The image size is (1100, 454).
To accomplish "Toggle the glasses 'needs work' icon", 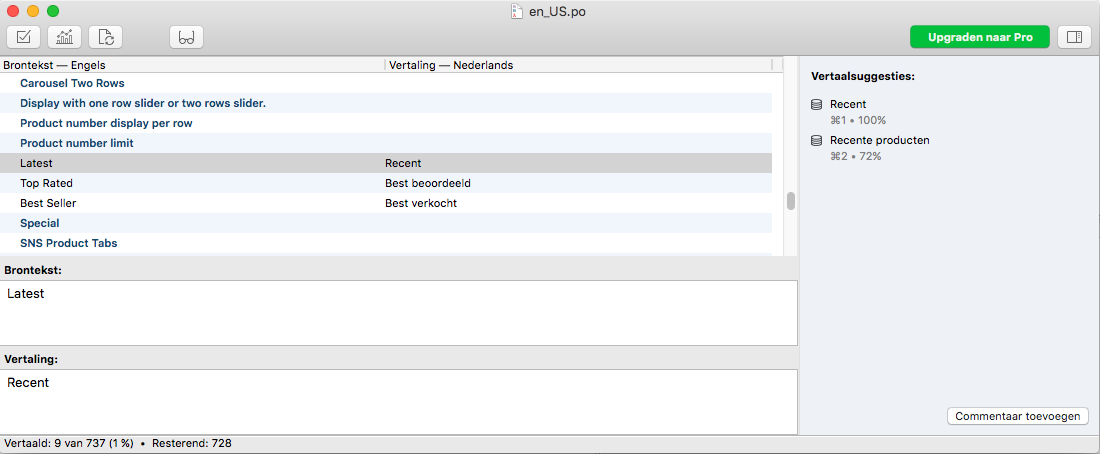I will (186, 37).
